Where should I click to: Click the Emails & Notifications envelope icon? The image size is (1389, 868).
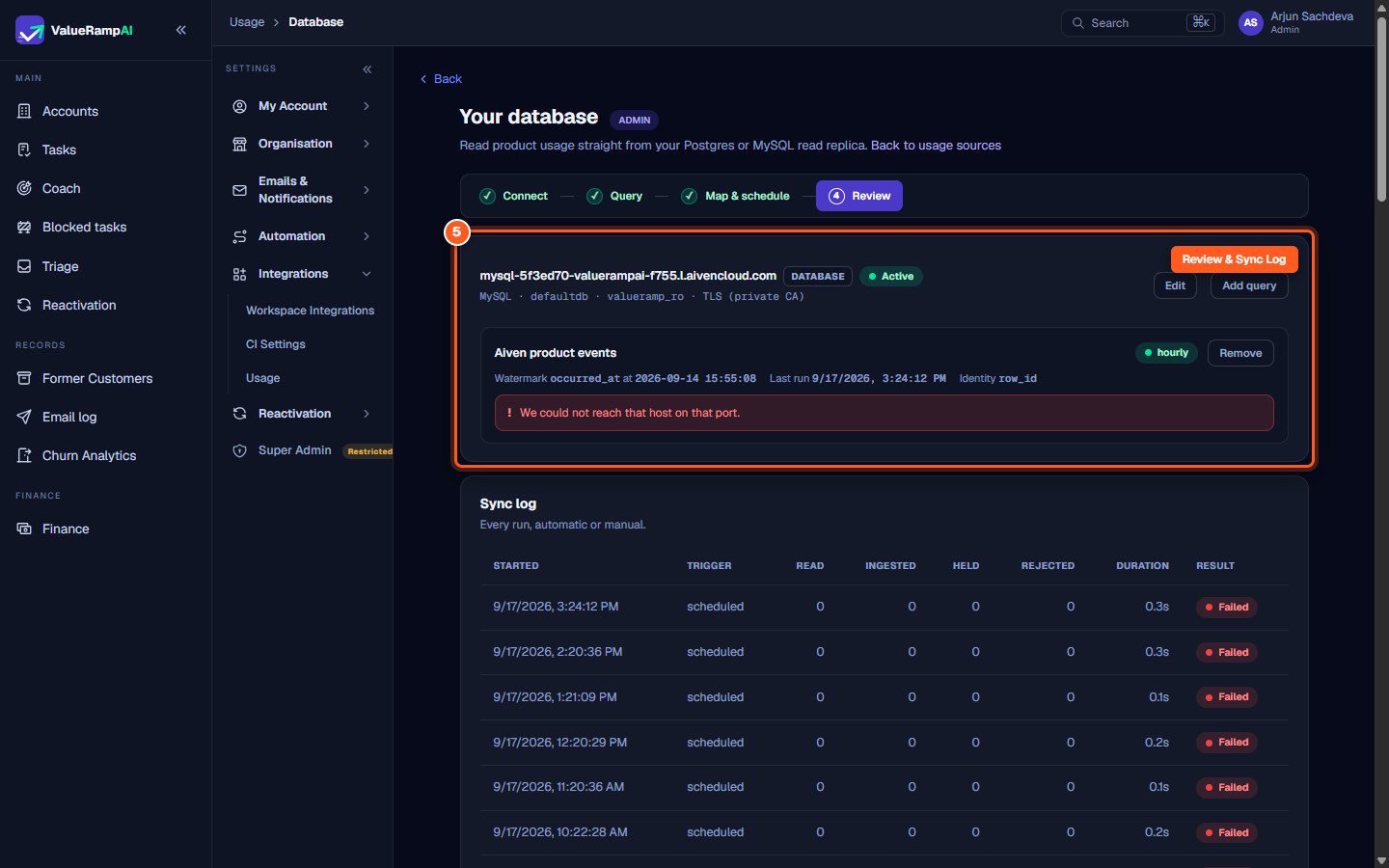tap(239, 190)
